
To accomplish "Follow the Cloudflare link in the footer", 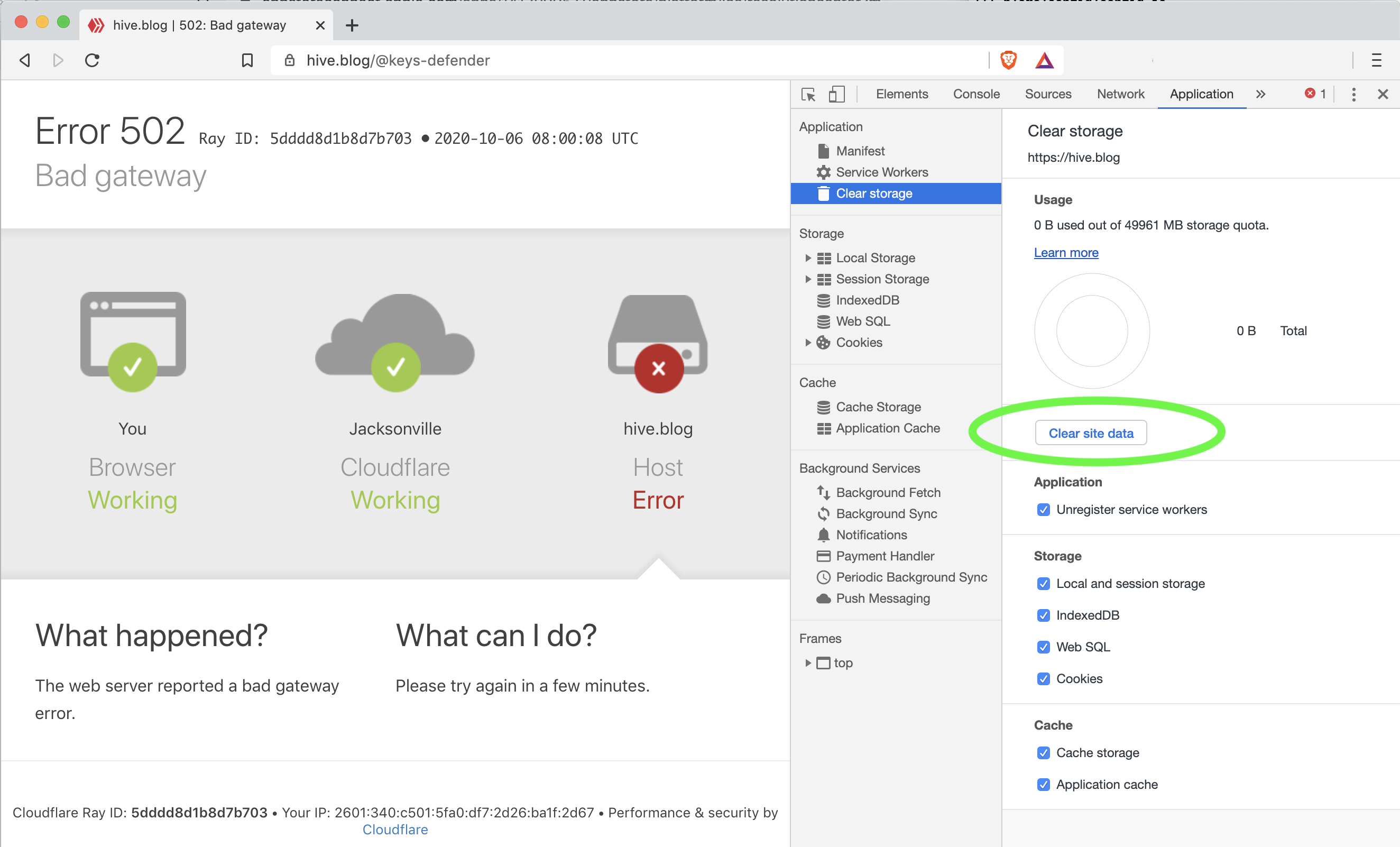I will (395, 830).
